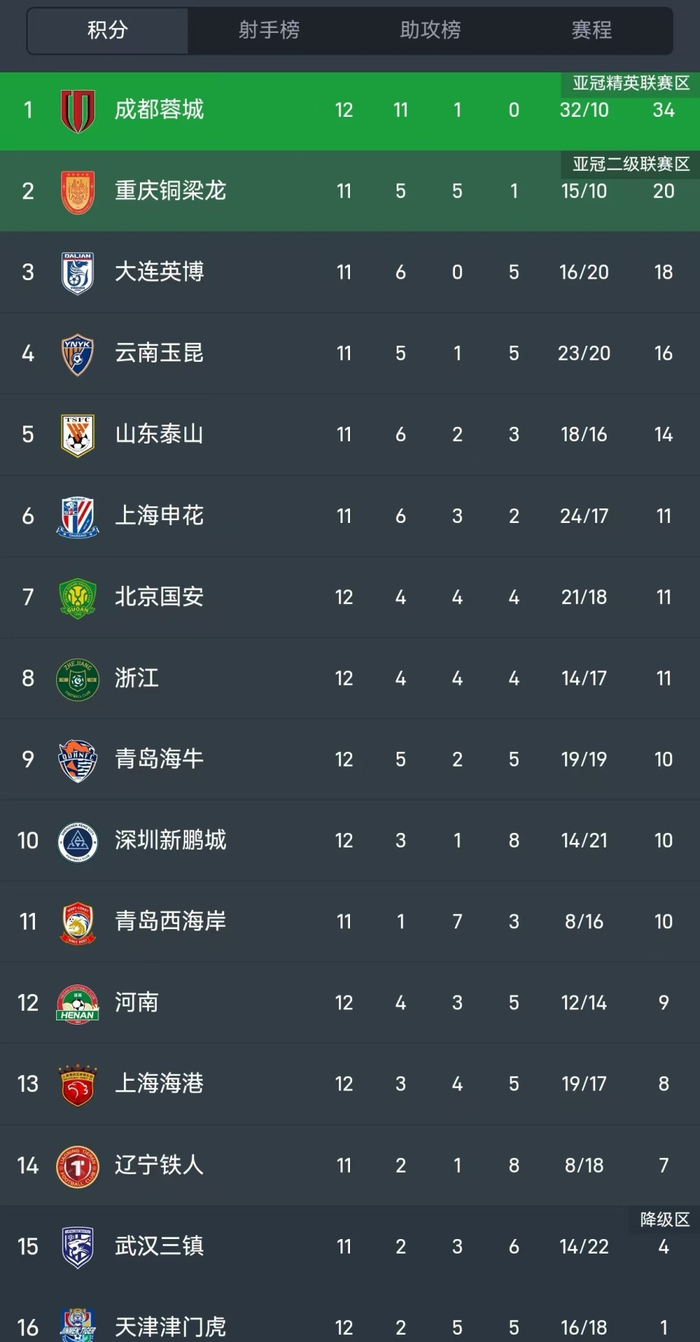Select the 大连英博 club badge
Screen dimensions: 700x1342
[x=77, y=272]
